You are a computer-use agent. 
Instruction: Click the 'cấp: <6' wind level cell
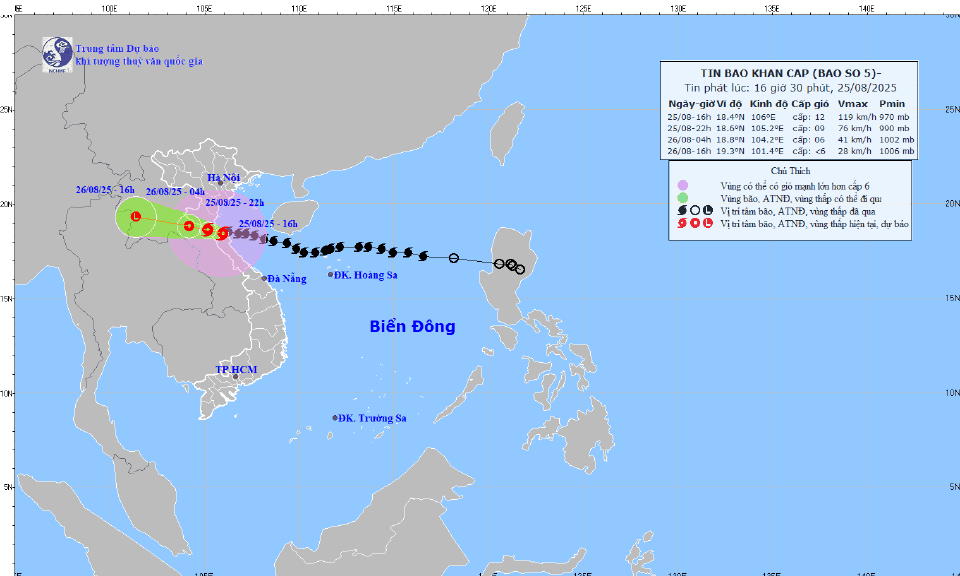click(x=809, y=151)
